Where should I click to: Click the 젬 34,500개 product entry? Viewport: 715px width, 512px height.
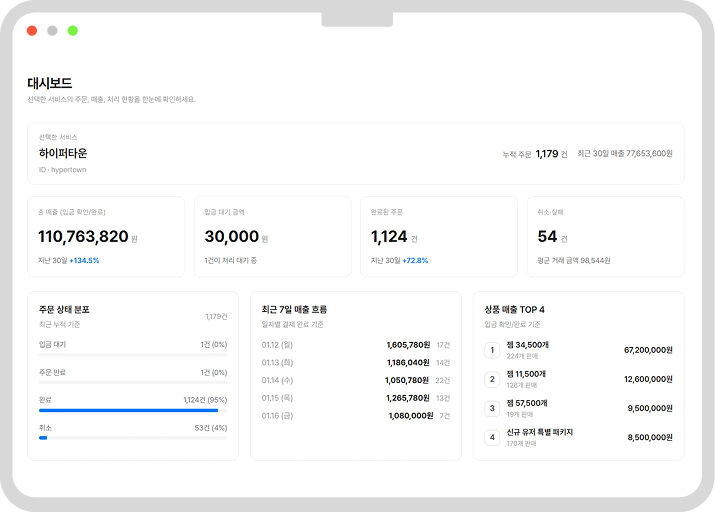tap(528, 345)
